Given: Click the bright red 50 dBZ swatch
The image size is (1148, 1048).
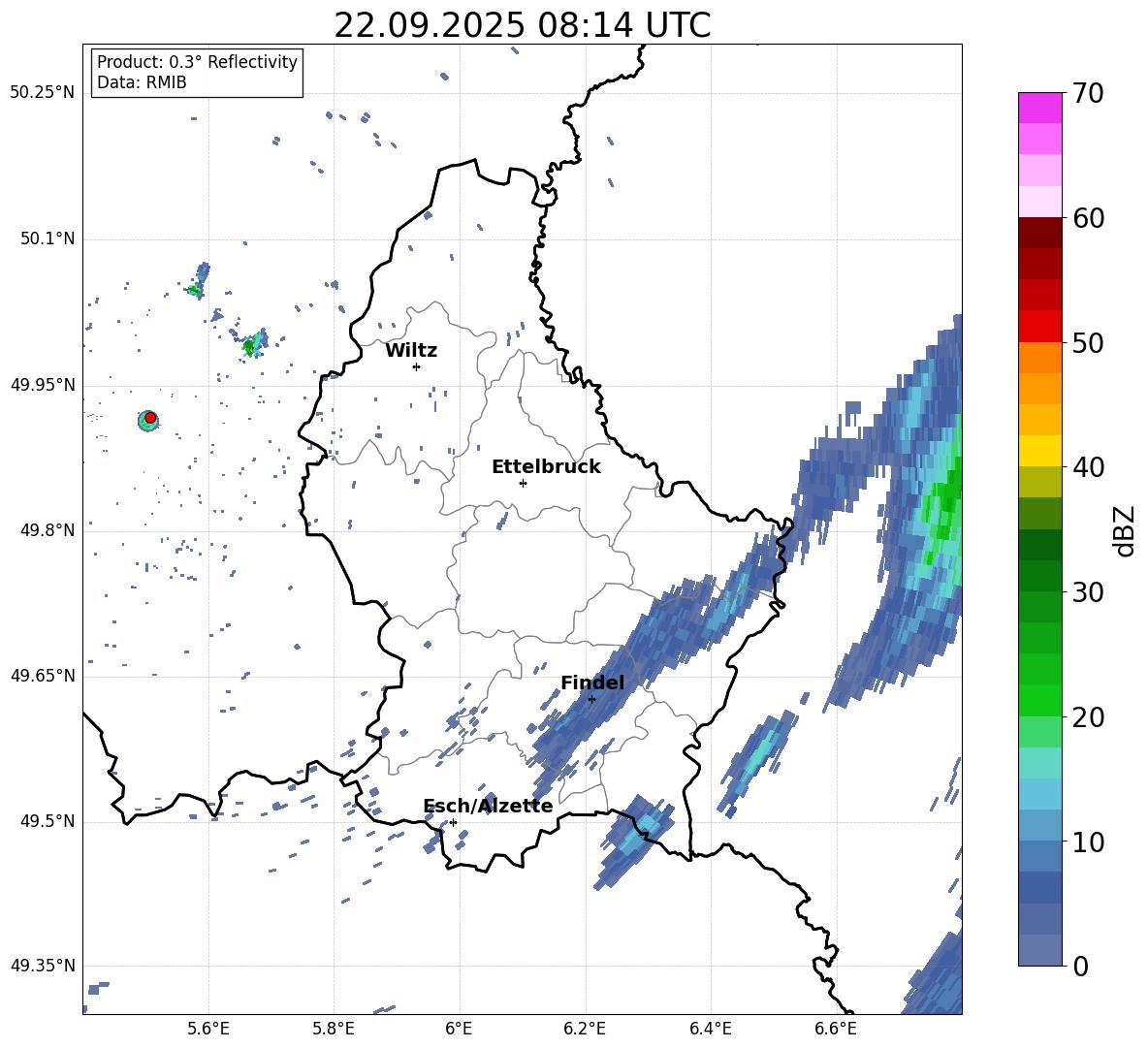Looking at the screenshot, I should [x=1039, y=327].
